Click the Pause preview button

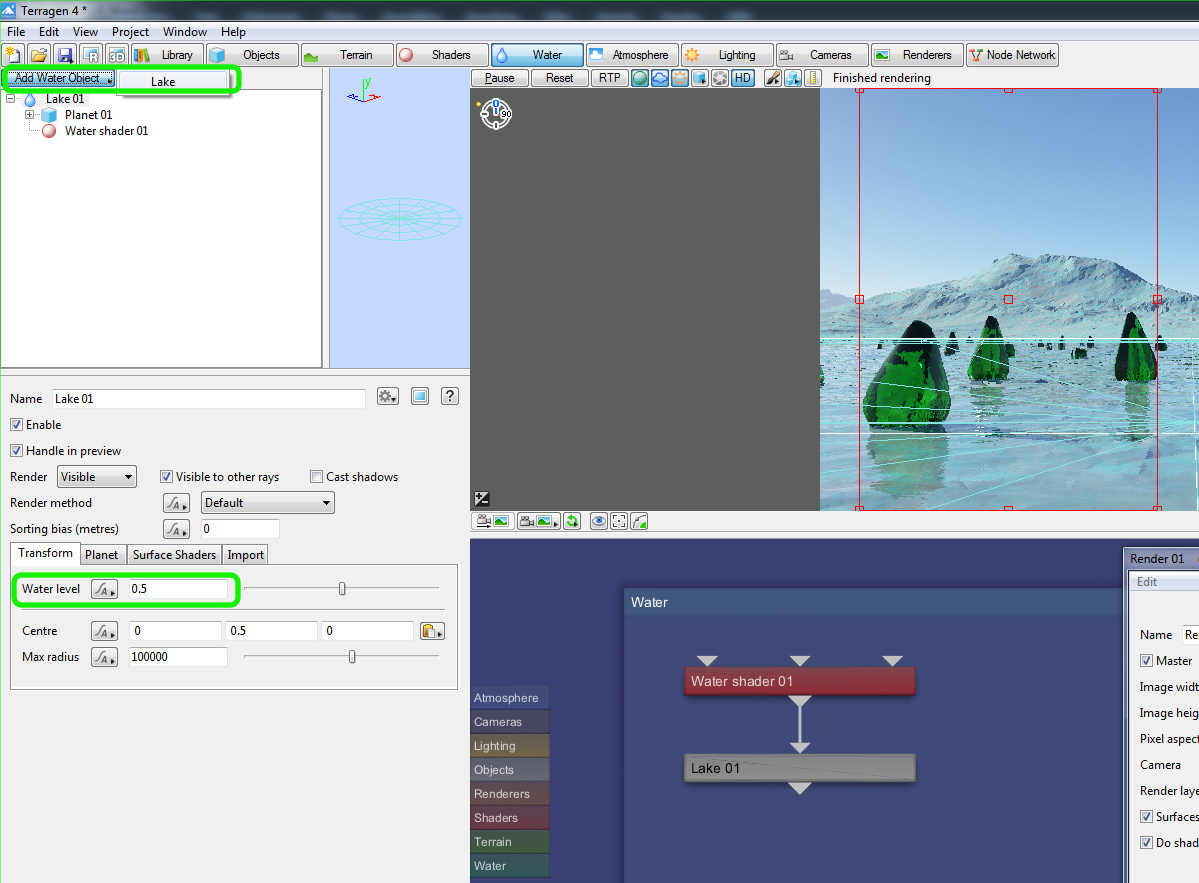pos(499,78)
